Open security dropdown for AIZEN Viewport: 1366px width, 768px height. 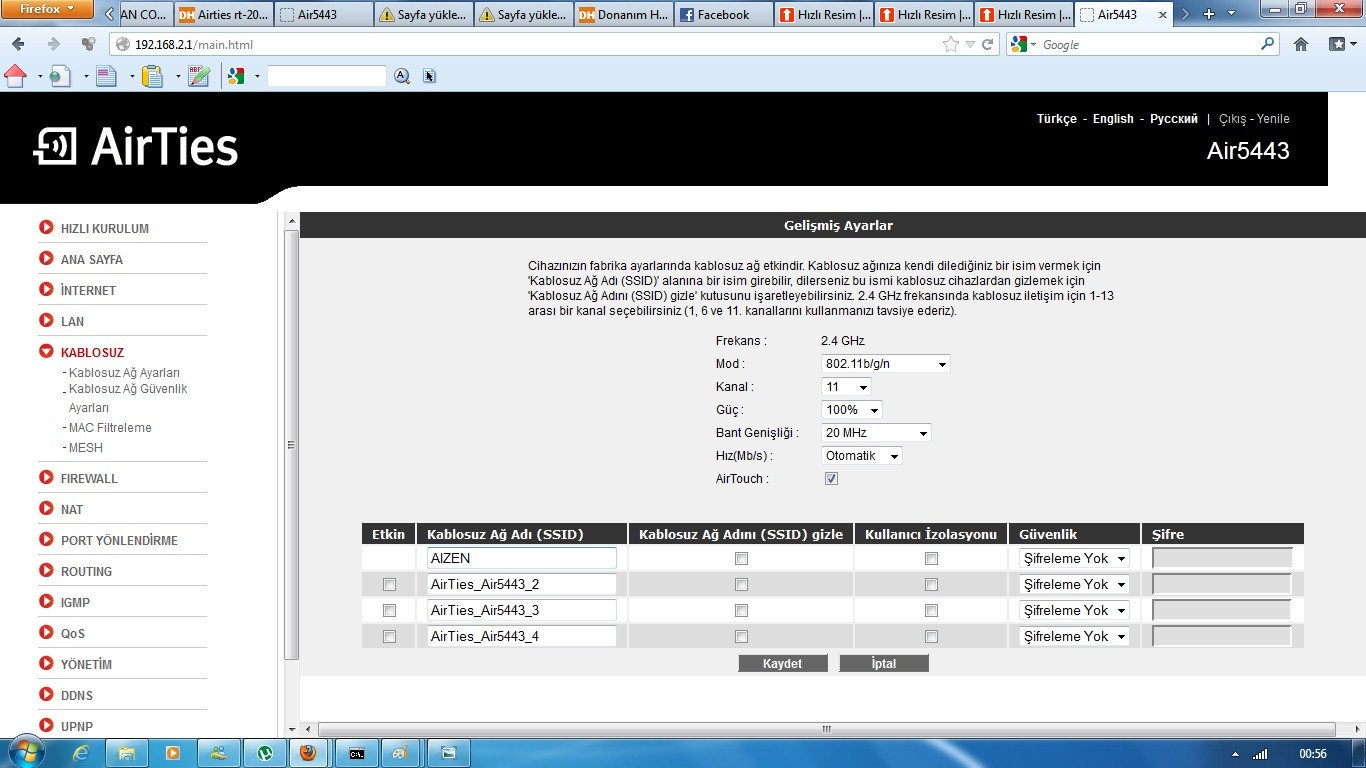[1074, 558]
